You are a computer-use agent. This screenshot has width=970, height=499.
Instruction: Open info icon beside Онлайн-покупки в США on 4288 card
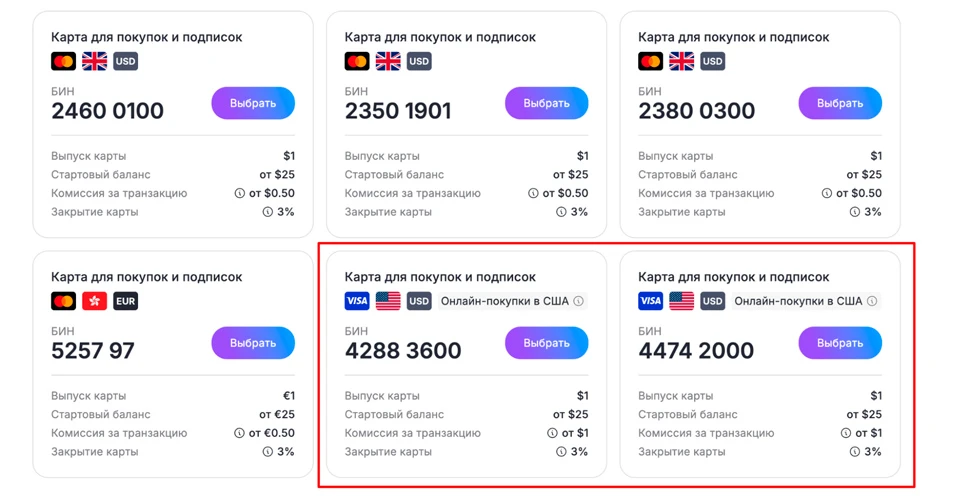pyautogui.click(x=578, y=301)
